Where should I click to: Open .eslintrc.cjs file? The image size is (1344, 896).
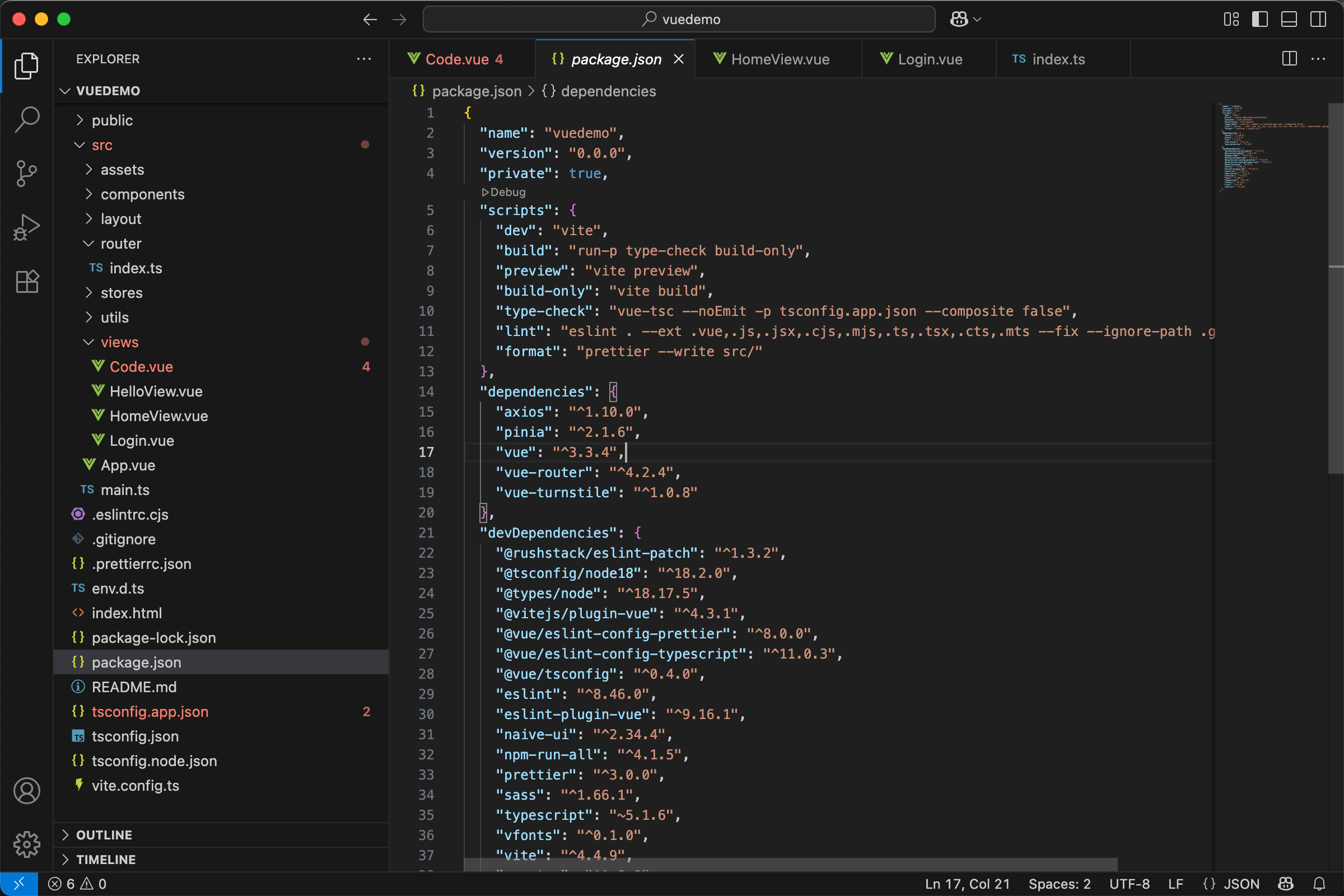click(222, 514)
